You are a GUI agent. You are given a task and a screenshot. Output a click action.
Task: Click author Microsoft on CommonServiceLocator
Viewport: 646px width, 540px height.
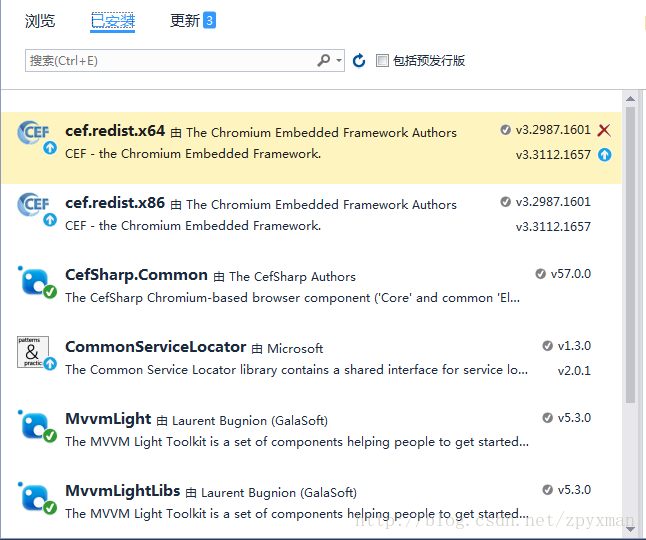point(295,349)
